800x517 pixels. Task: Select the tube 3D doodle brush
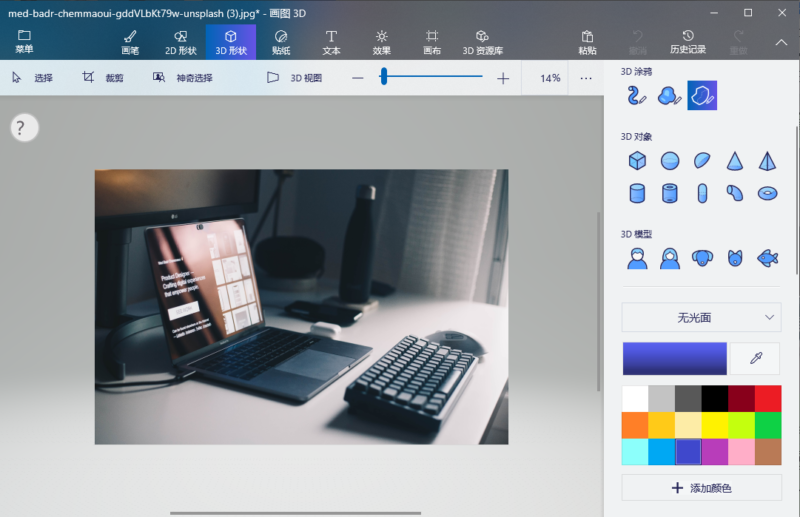(637, 95)
